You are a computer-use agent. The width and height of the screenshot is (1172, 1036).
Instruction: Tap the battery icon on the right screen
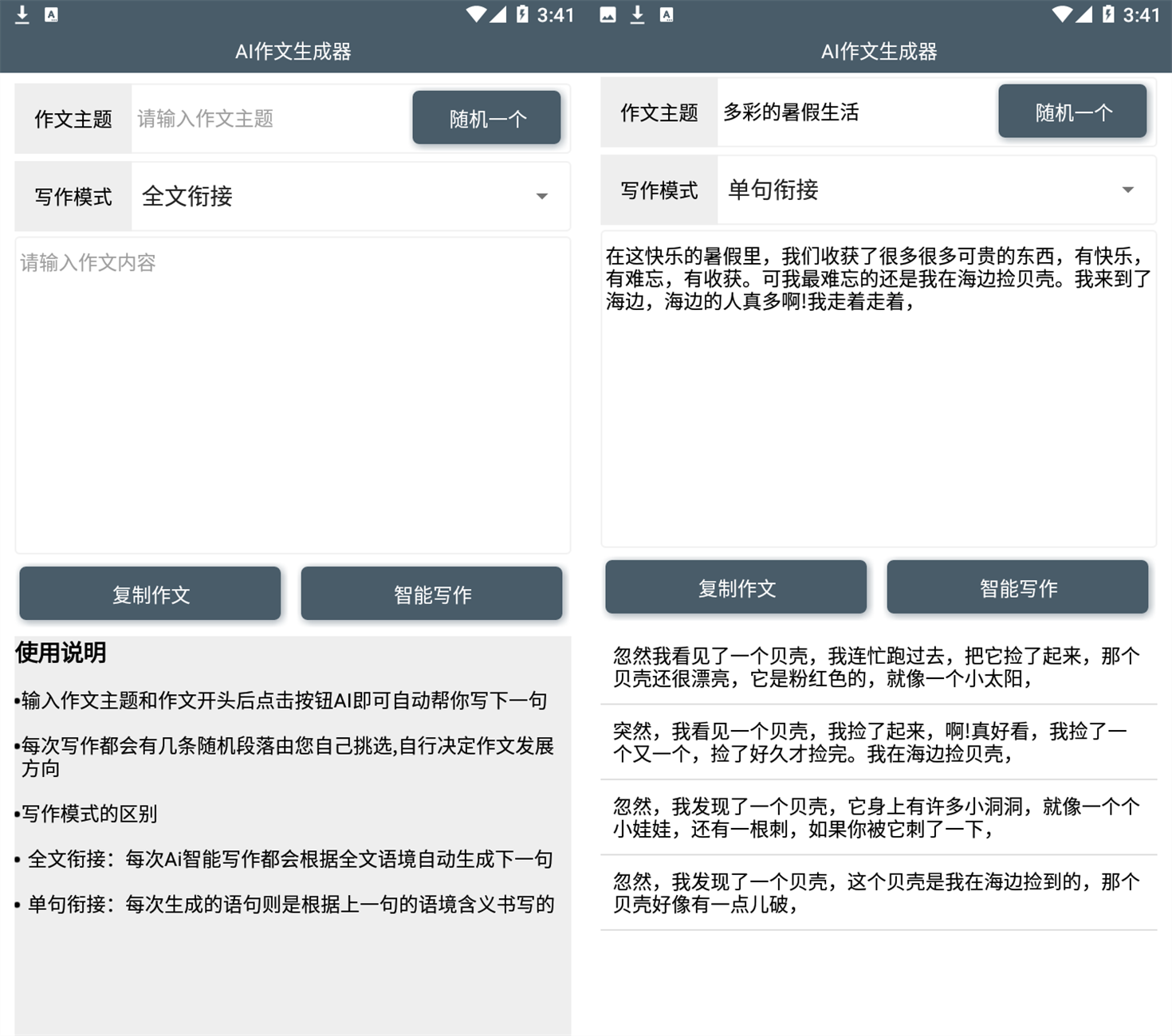pos(1108,14)
